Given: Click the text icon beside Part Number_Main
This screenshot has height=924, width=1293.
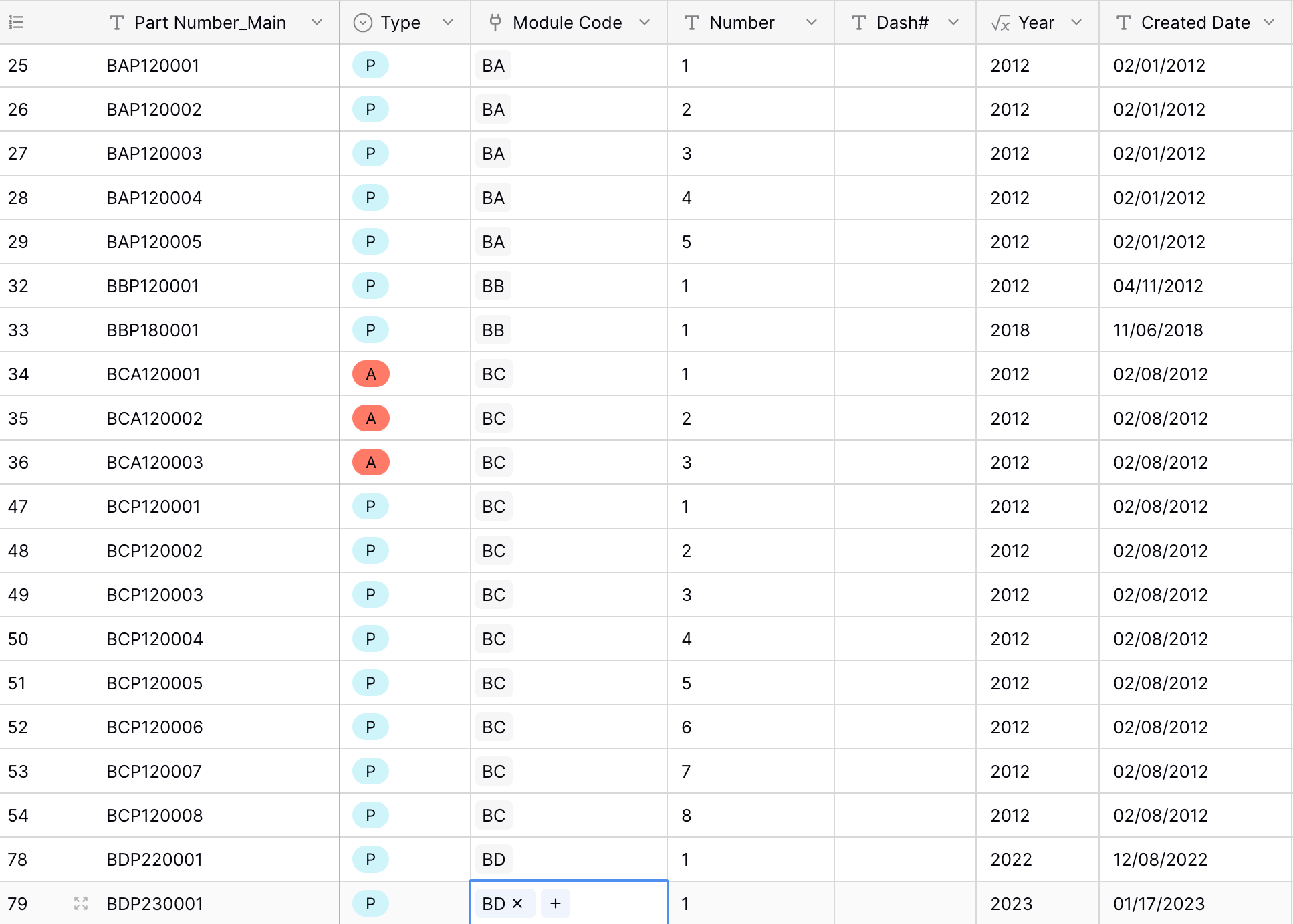Looking at the screenshot, I should [117, 23].
